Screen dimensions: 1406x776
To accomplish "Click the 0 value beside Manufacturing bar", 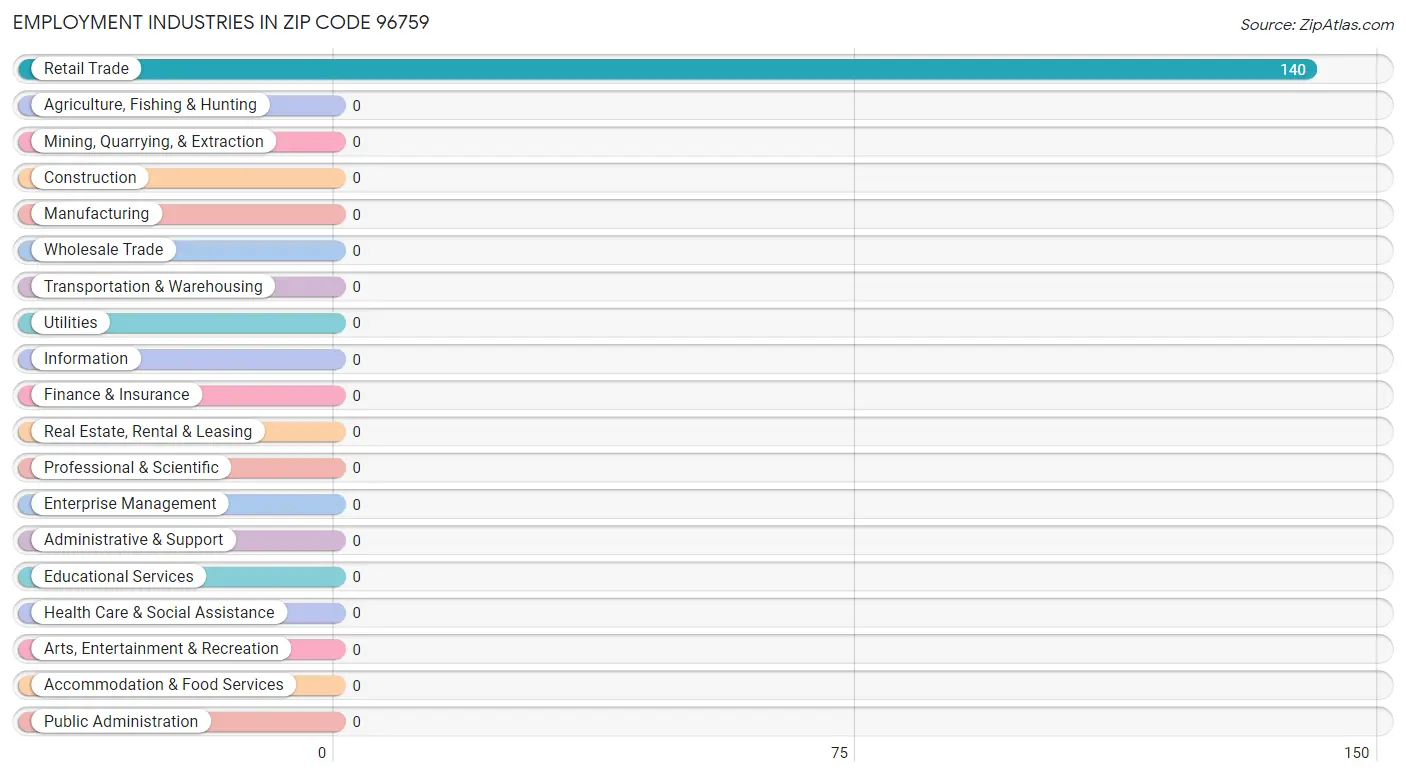I will (x=356, y=215).
